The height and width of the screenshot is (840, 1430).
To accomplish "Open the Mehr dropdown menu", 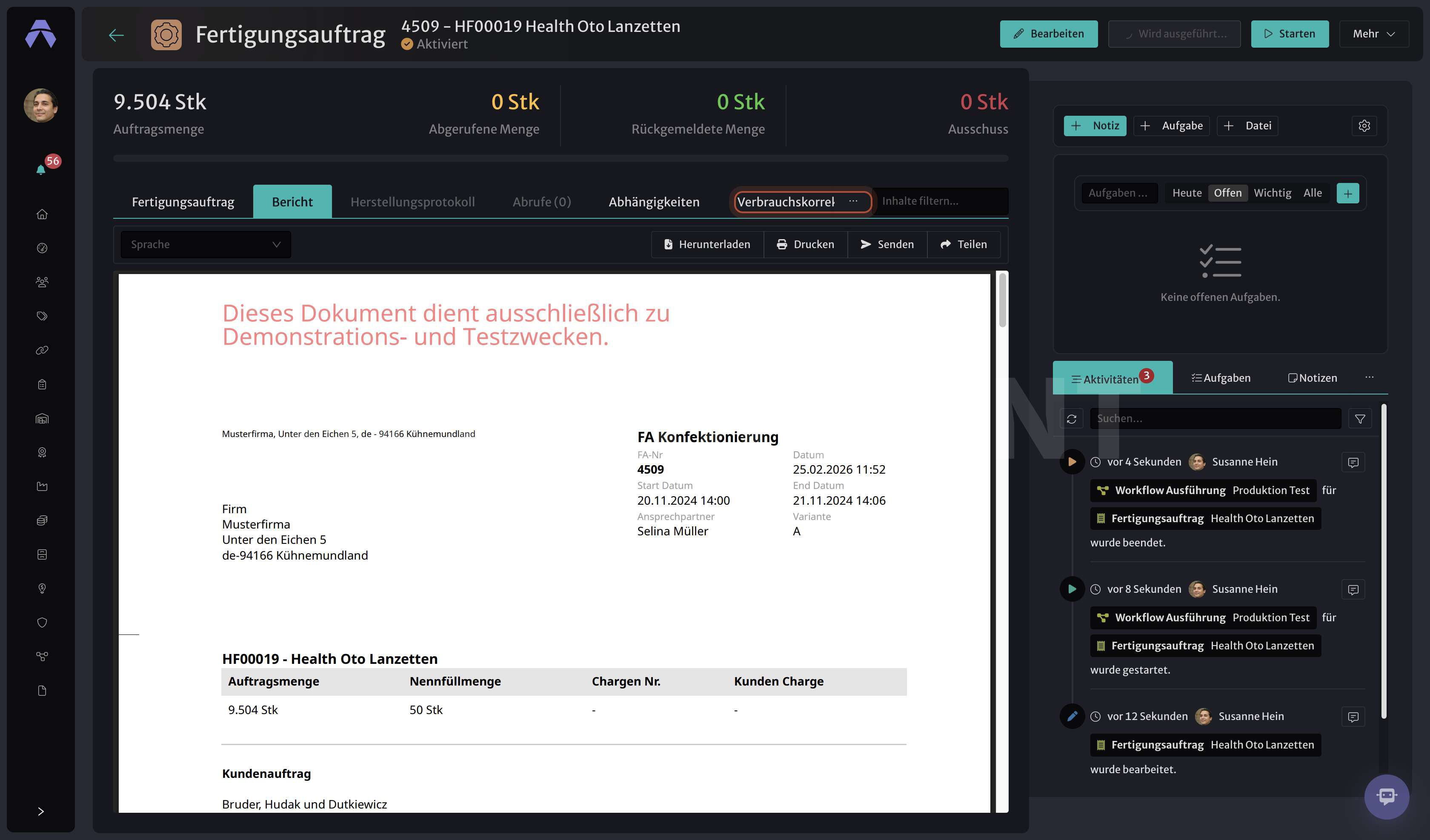I will (x=1374, y=34).
